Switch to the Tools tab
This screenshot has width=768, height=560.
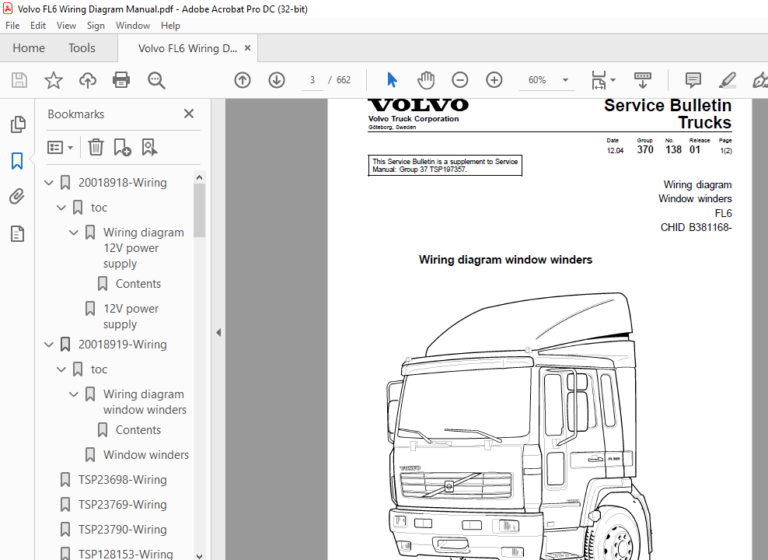tap(82, 48)
